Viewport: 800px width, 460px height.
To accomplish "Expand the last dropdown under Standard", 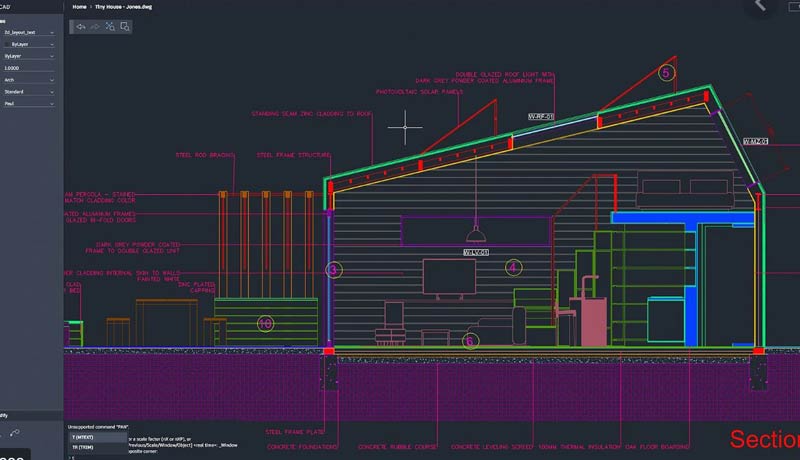I will pyautogui.click(x=28, y=104).
